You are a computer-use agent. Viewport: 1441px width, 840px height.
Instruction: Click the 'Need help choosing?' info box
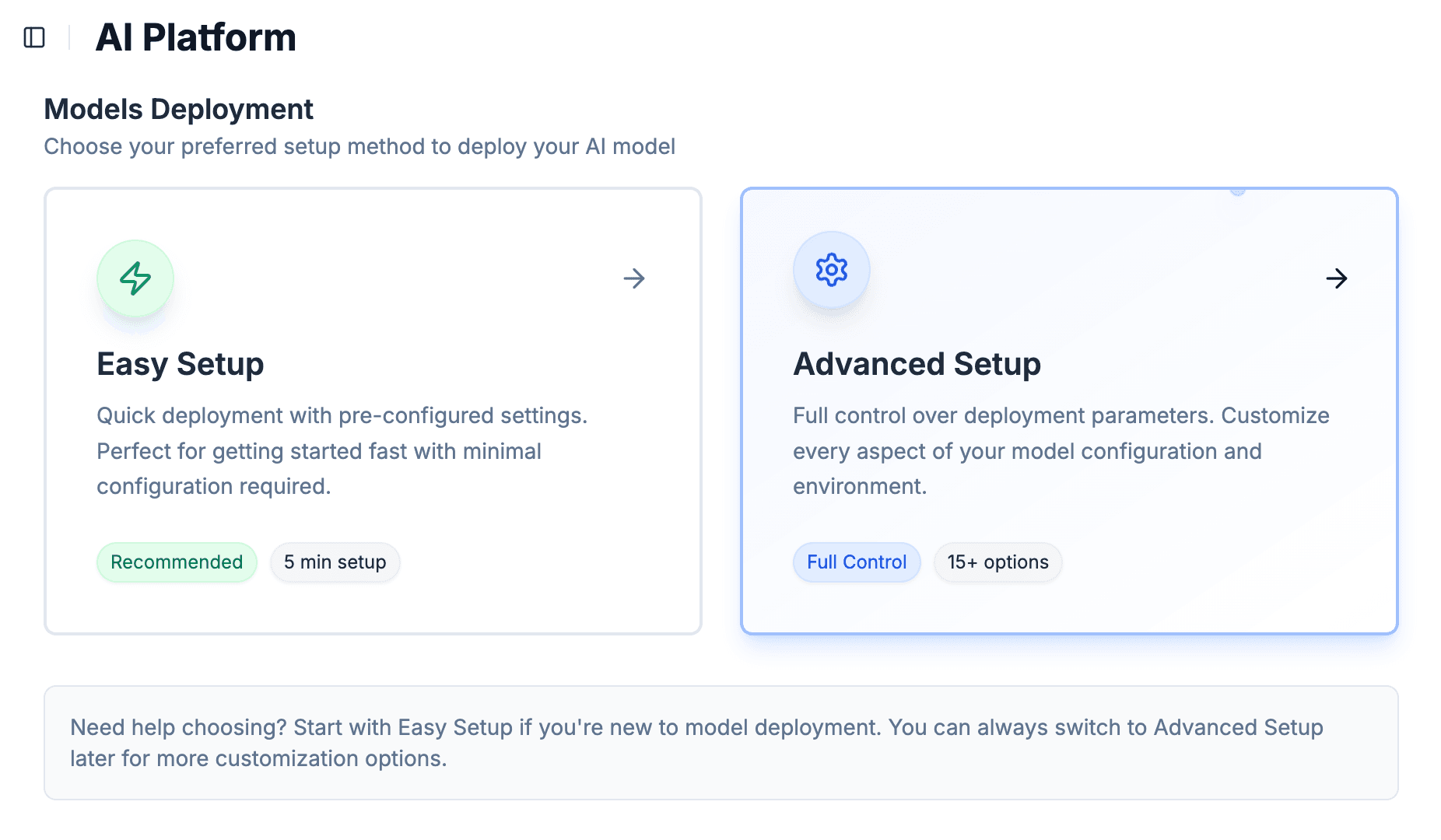pos(720,743)
